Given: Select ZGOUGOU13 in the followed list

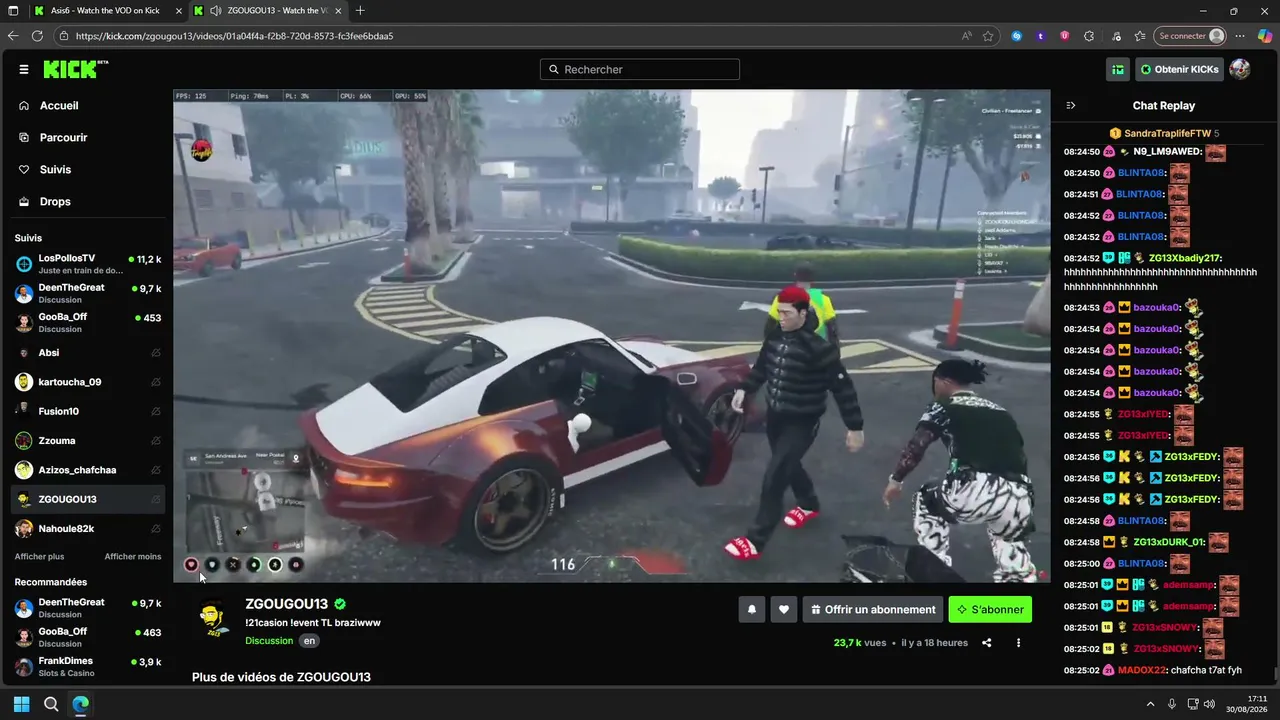Looking at the screenshot, I should pyautogui.click(x=88, y=499).
